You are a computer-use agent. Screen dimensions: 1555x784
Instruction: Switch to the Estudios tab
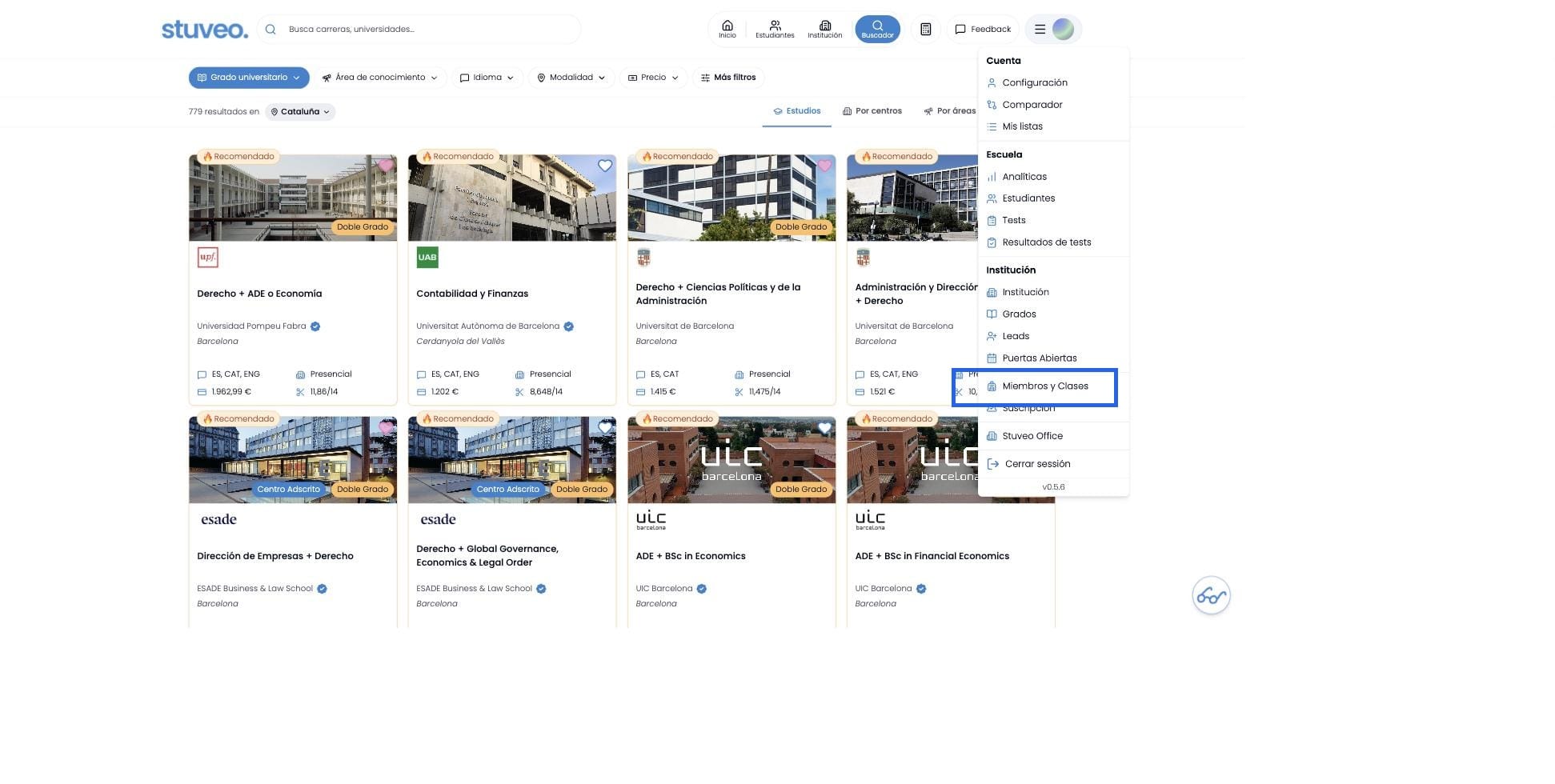pyautogui.click(x=796, y=111)
